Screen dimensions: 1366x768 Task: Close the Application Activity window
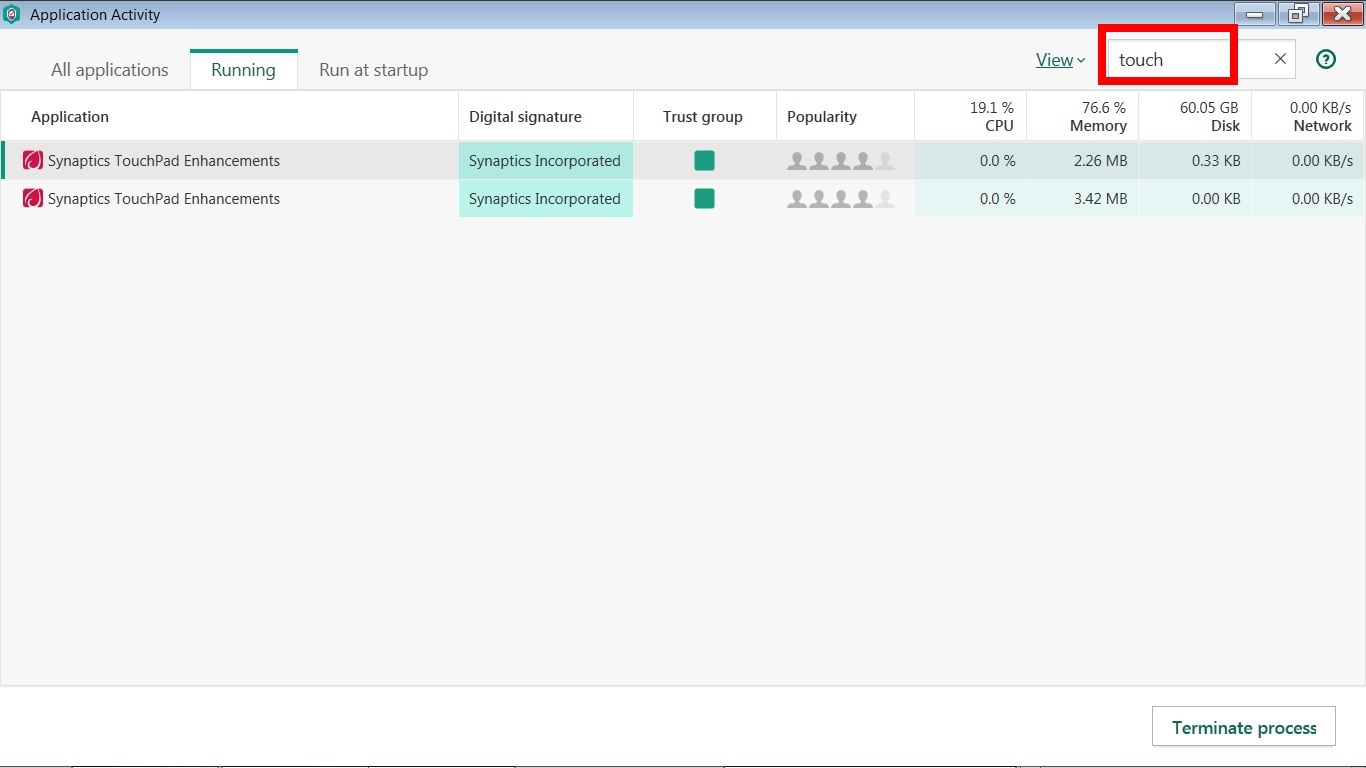coord(1343,14)
